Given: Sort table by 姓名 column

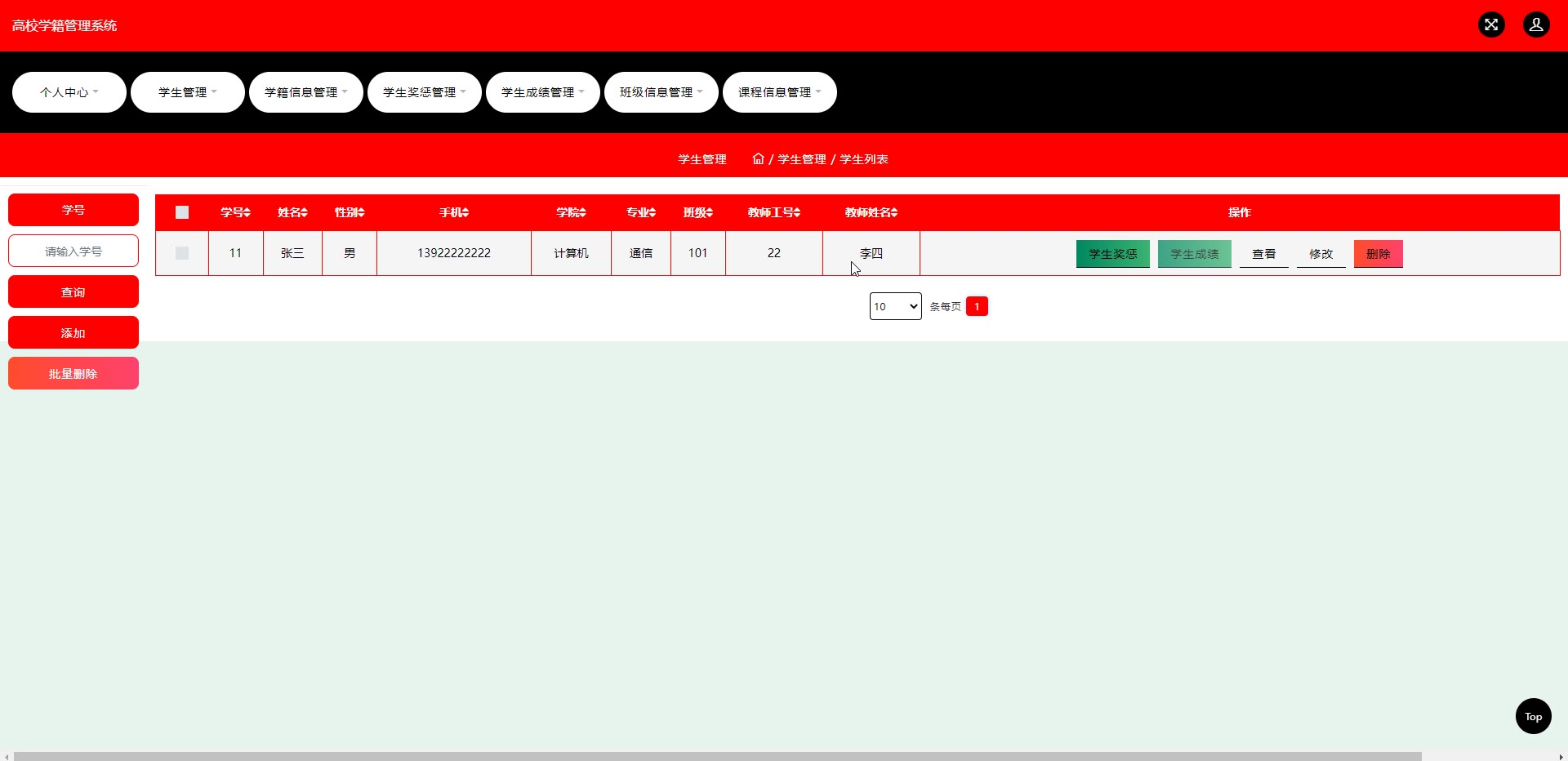Looking at the screenshot, I should tap(292, 212).
